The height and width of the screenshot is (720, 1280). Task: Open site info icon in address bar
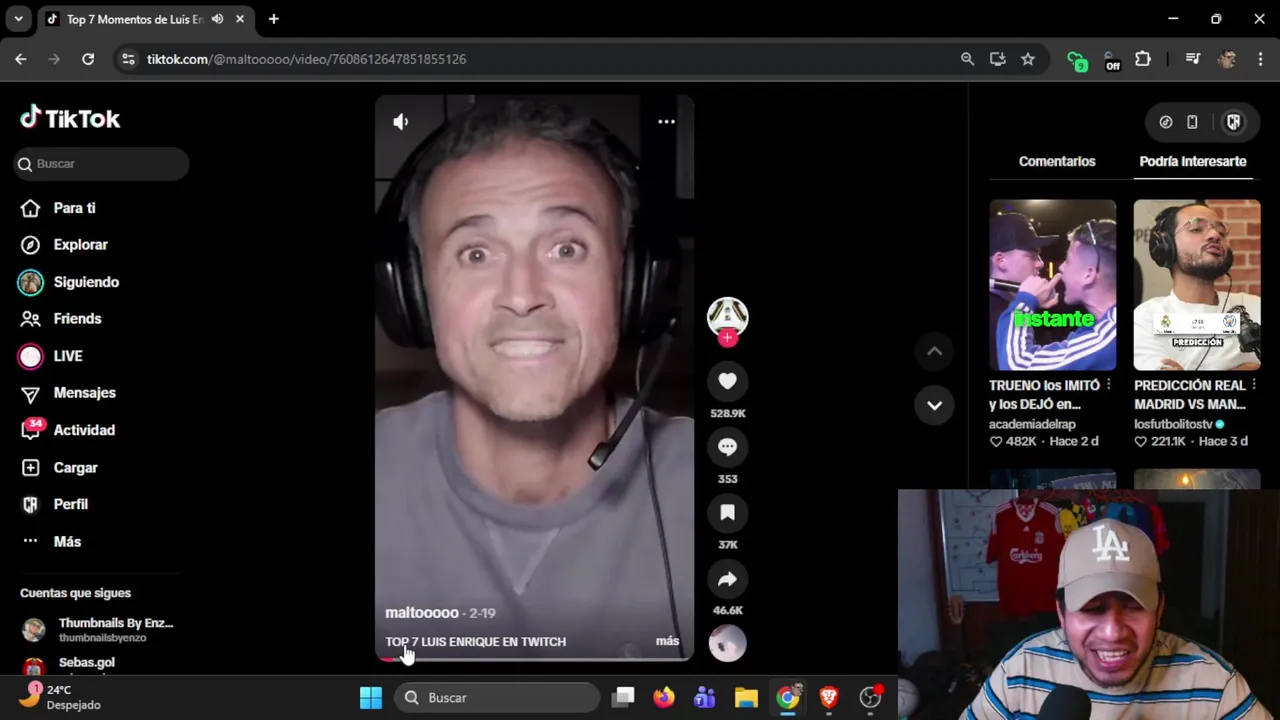[x=128, y=59]
